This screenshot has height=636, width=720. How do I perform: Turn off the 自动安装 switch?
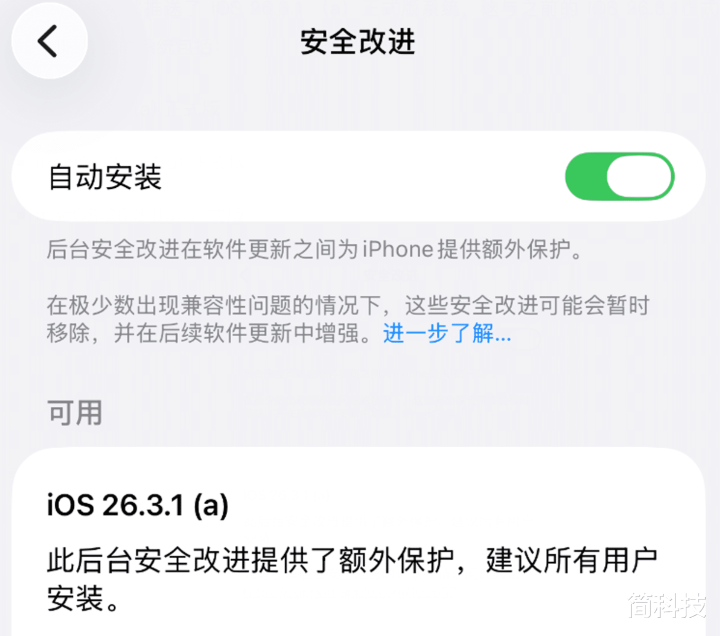(619, 176)
